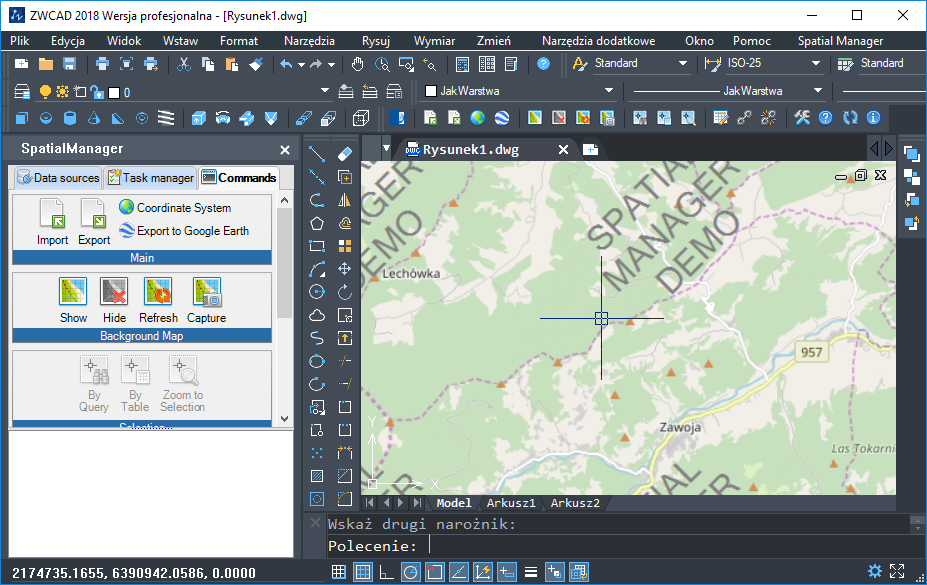Toggle Polar tracking in status bar
The width and height of the screenshot is (927, 585).
(x=410, y=571)
